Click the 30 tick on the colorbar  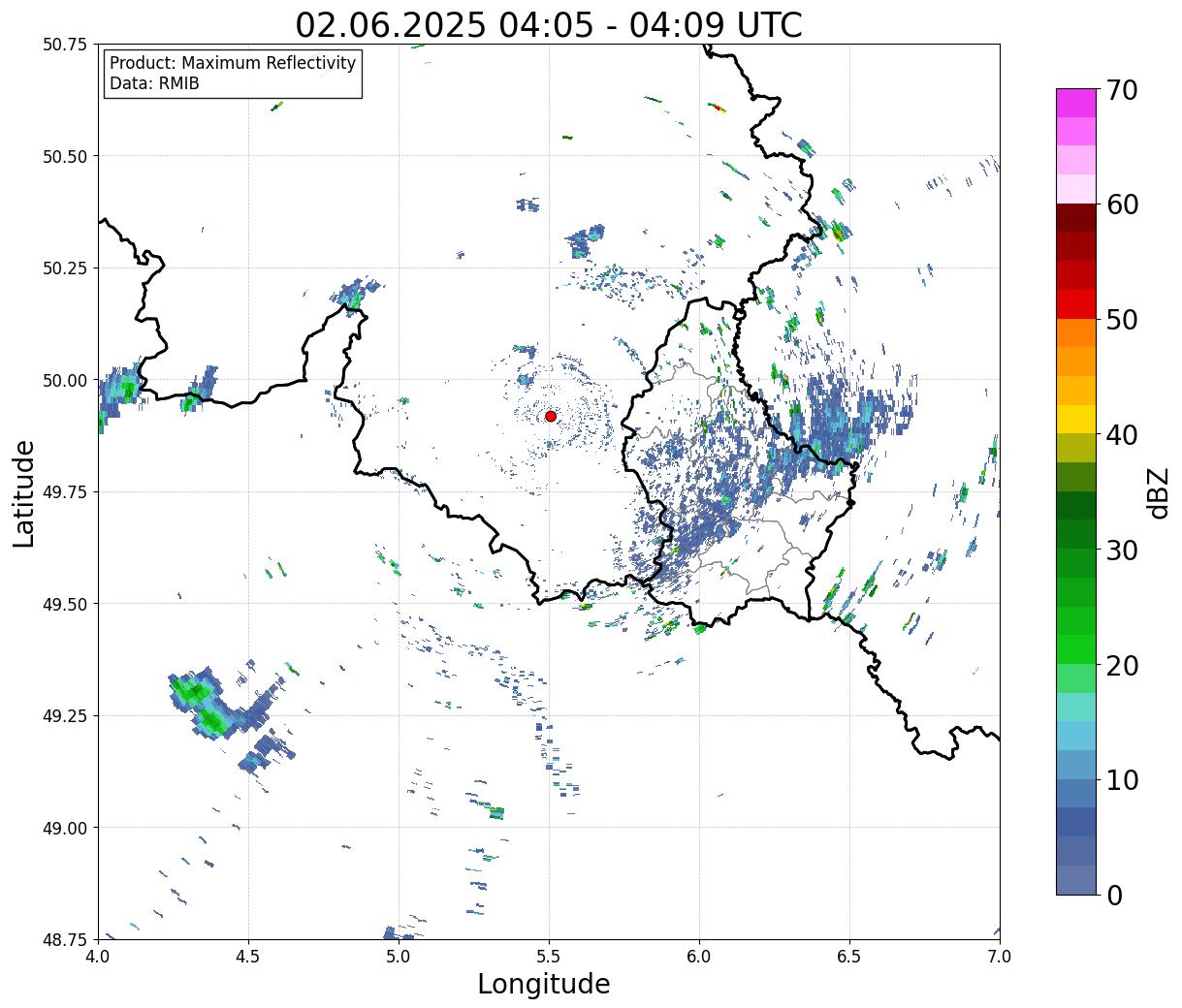point(1122,550)
